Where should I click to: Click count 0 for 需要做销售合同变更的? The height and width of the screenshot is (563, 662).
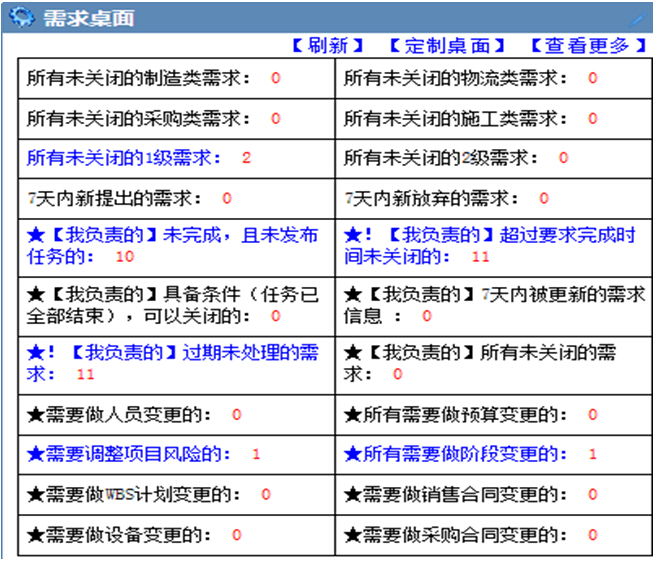pos(593,495)
